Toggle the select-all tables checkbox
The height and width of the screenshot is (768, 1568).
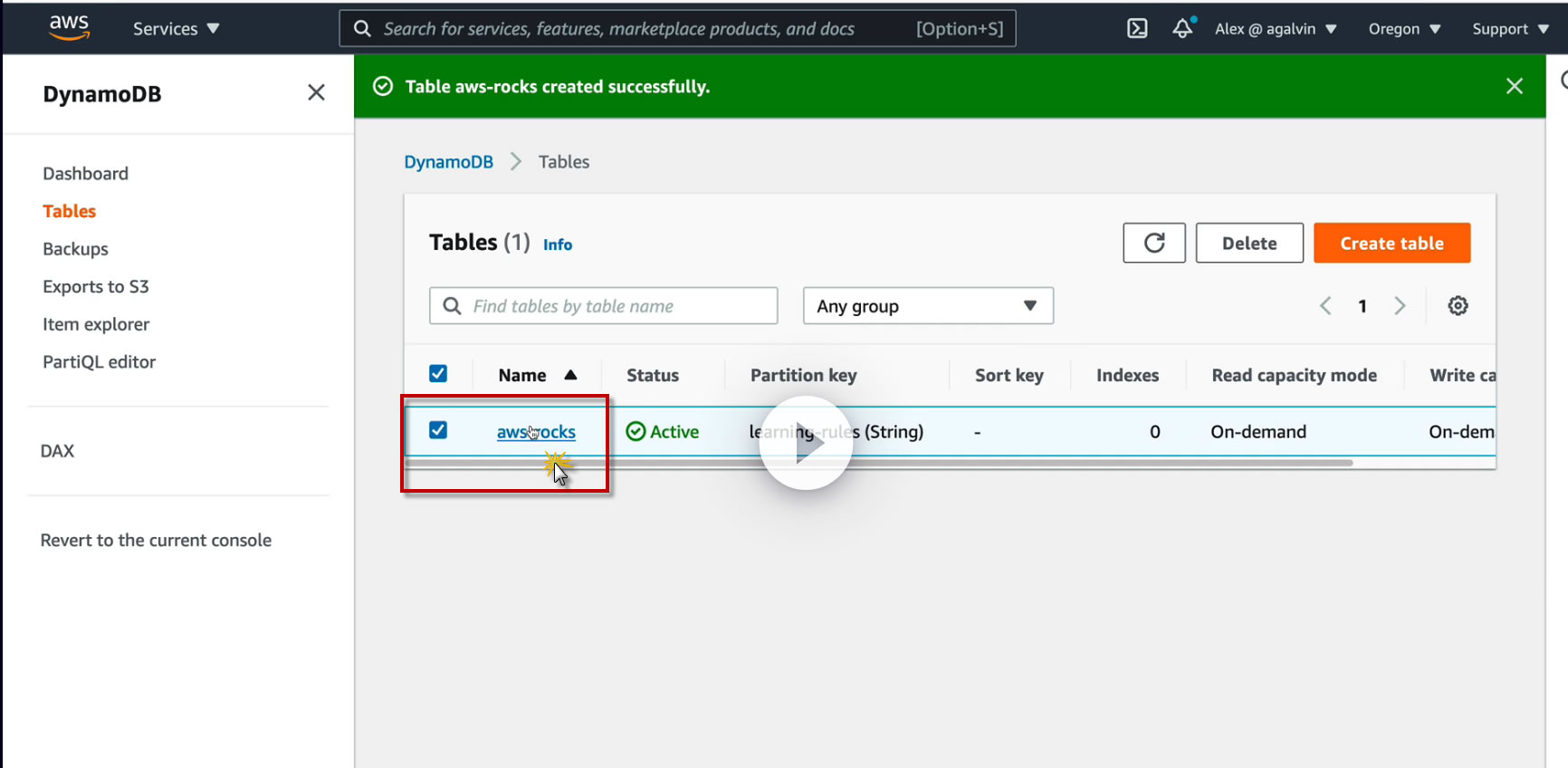coord(438,374)
